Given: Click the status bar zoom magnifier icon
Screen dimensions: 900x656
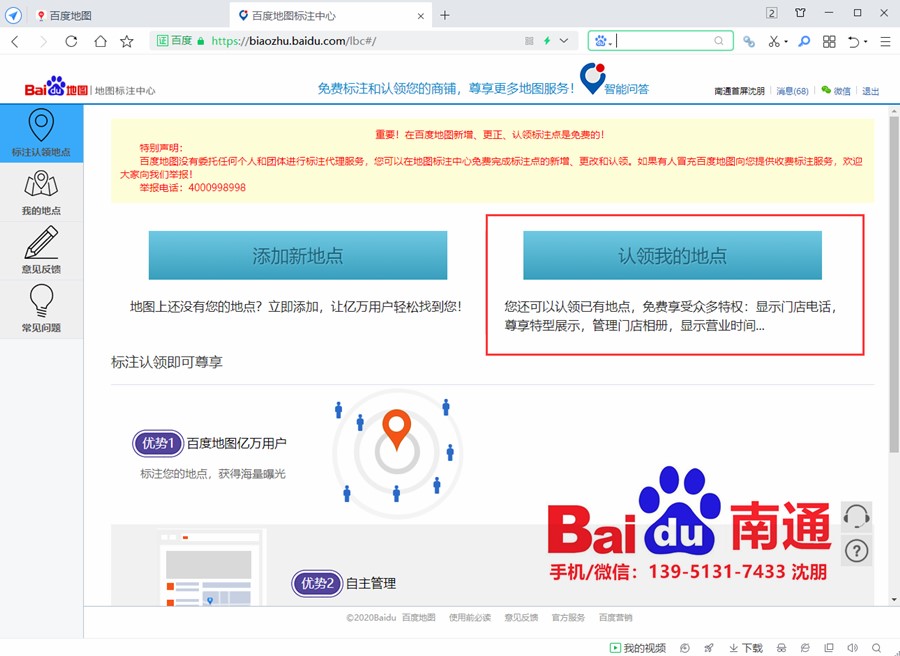Looking at the screenshot, I should tap(876, 648).
